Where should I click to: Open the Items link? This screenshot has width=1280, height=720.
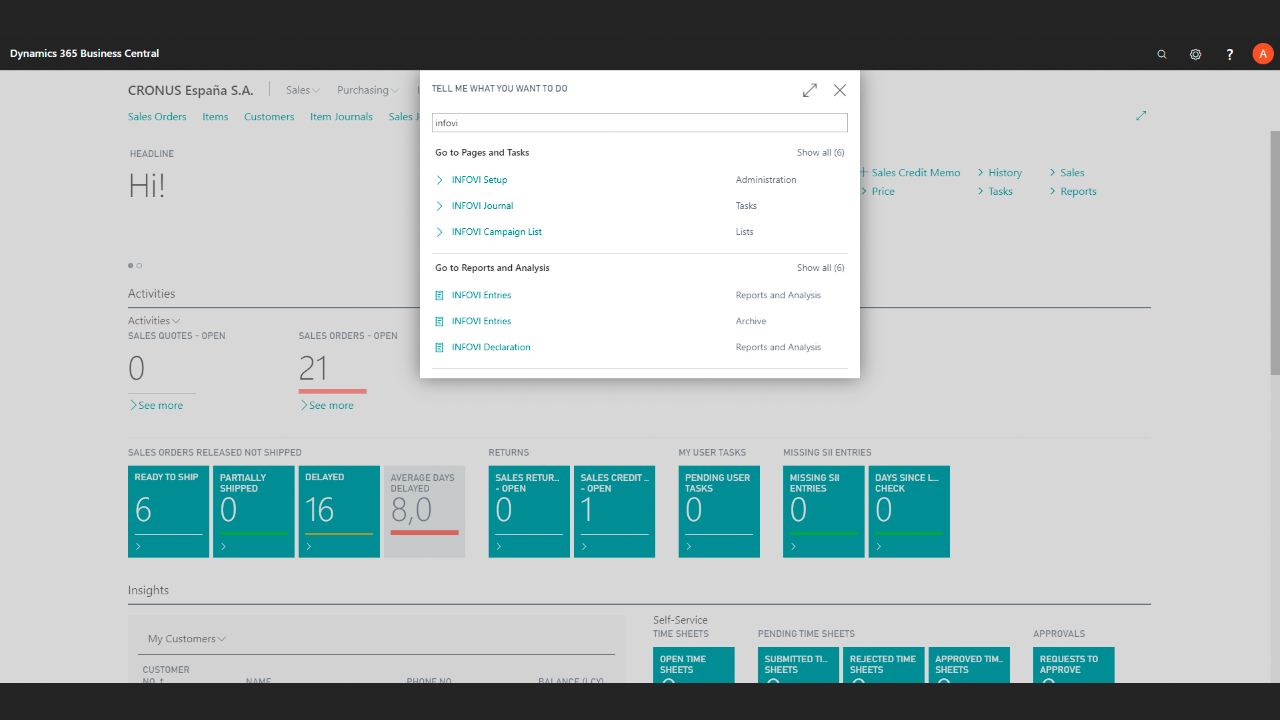coord(215,117)
